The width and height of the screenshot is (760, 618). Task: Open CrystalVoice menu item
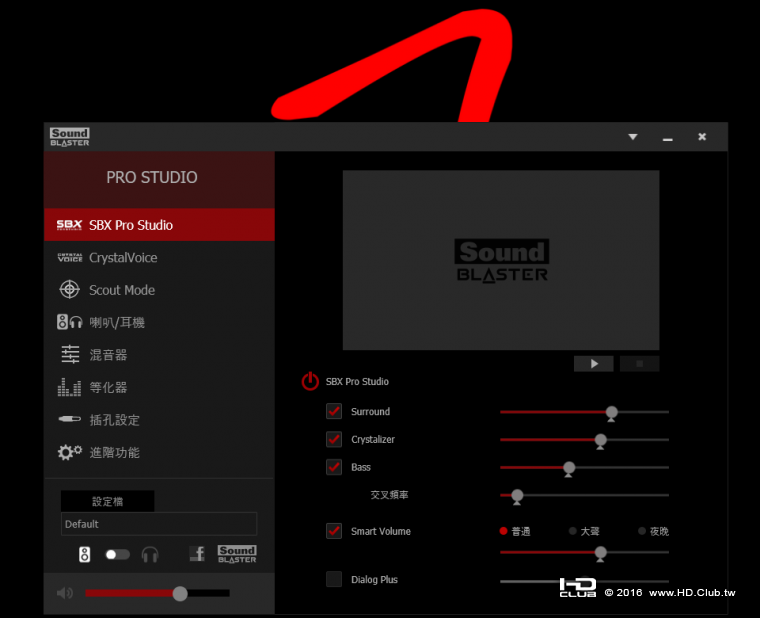159,257
